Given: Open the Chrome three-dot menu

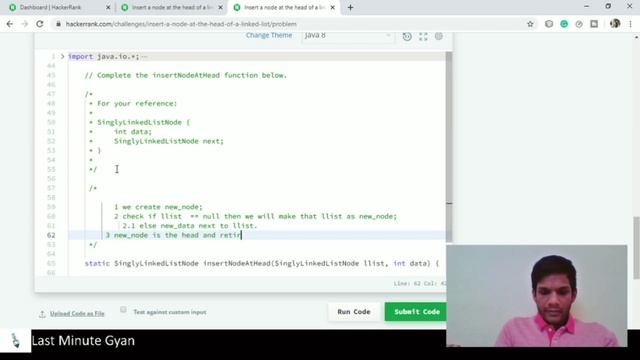Looking at the screenshot, I should 631,24.
